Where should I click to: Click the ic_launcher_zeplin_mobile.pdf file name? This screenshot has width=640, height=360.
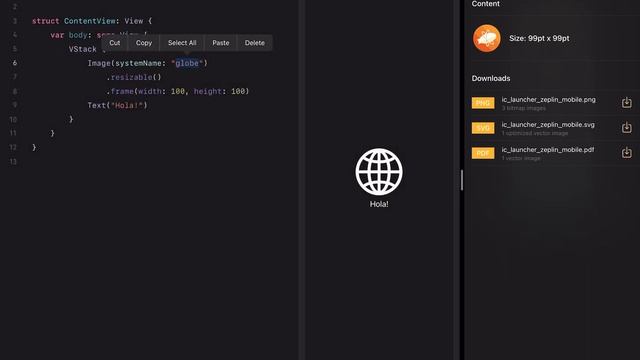pos(548,150)
